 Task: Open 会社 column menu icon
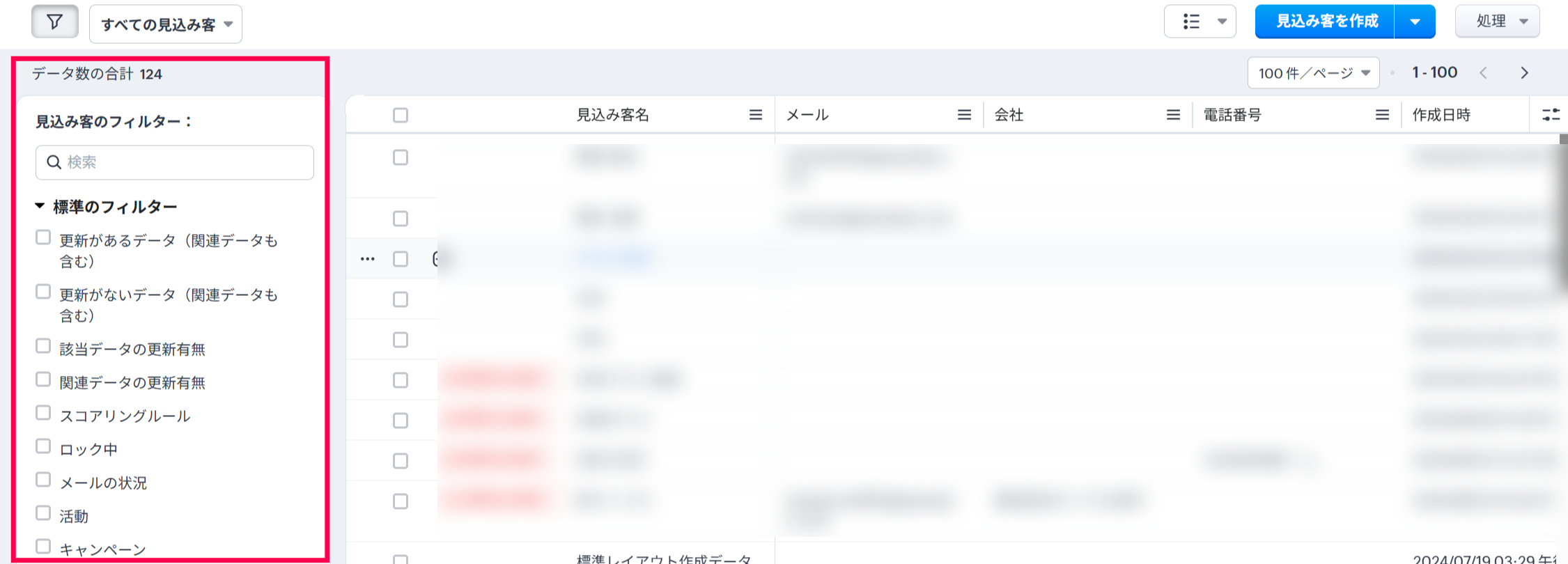pos(1173,115)
